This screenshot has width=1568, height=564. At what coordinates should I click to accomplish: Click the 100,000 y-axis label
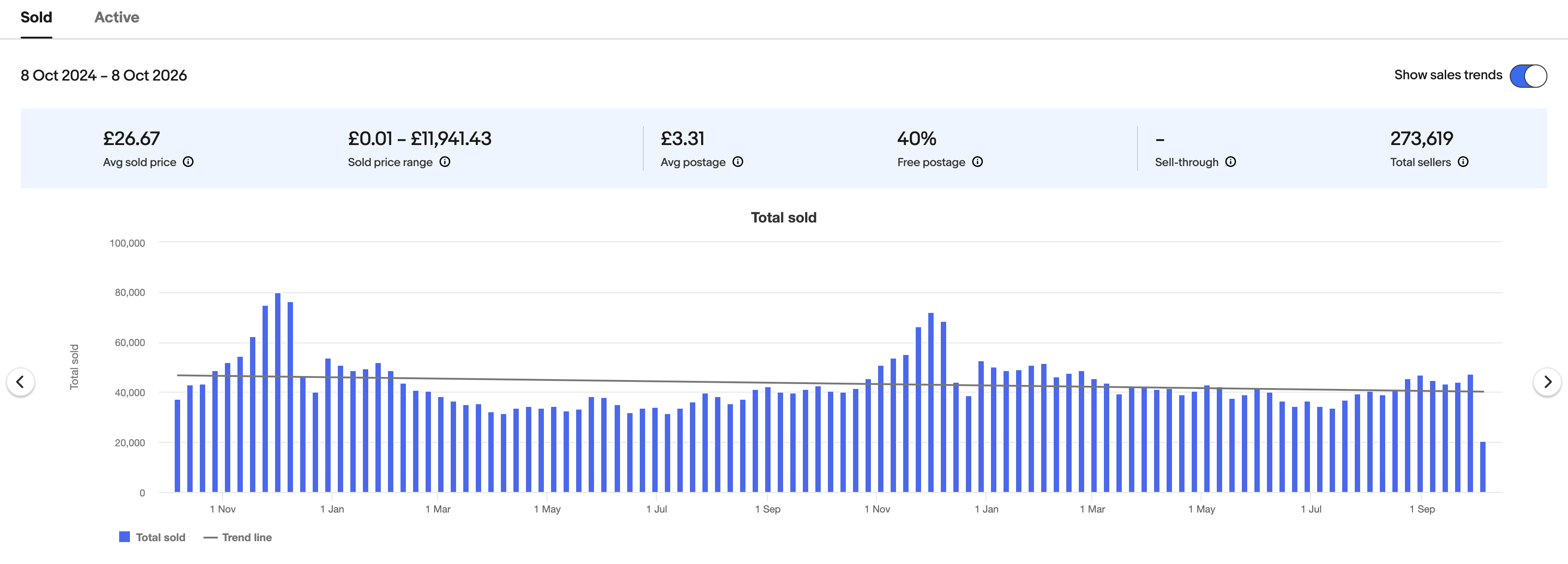tap(127, 243)
